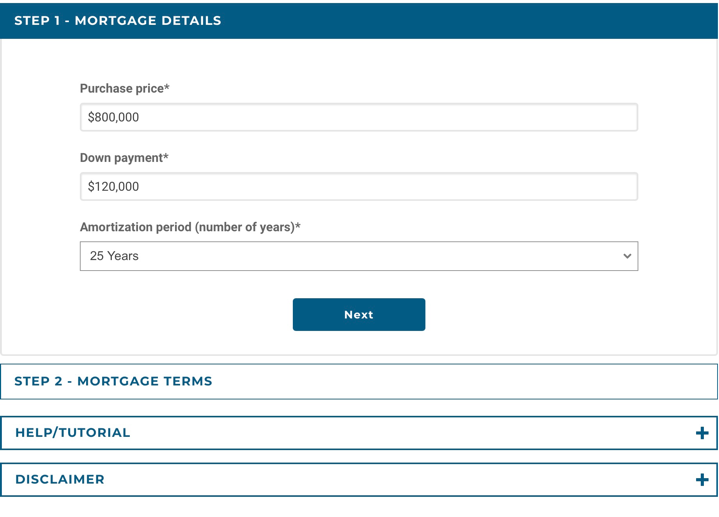719x517 pixels.
Task: Click the "Amortization period (number of years)*" label
Action: (190, 227)
